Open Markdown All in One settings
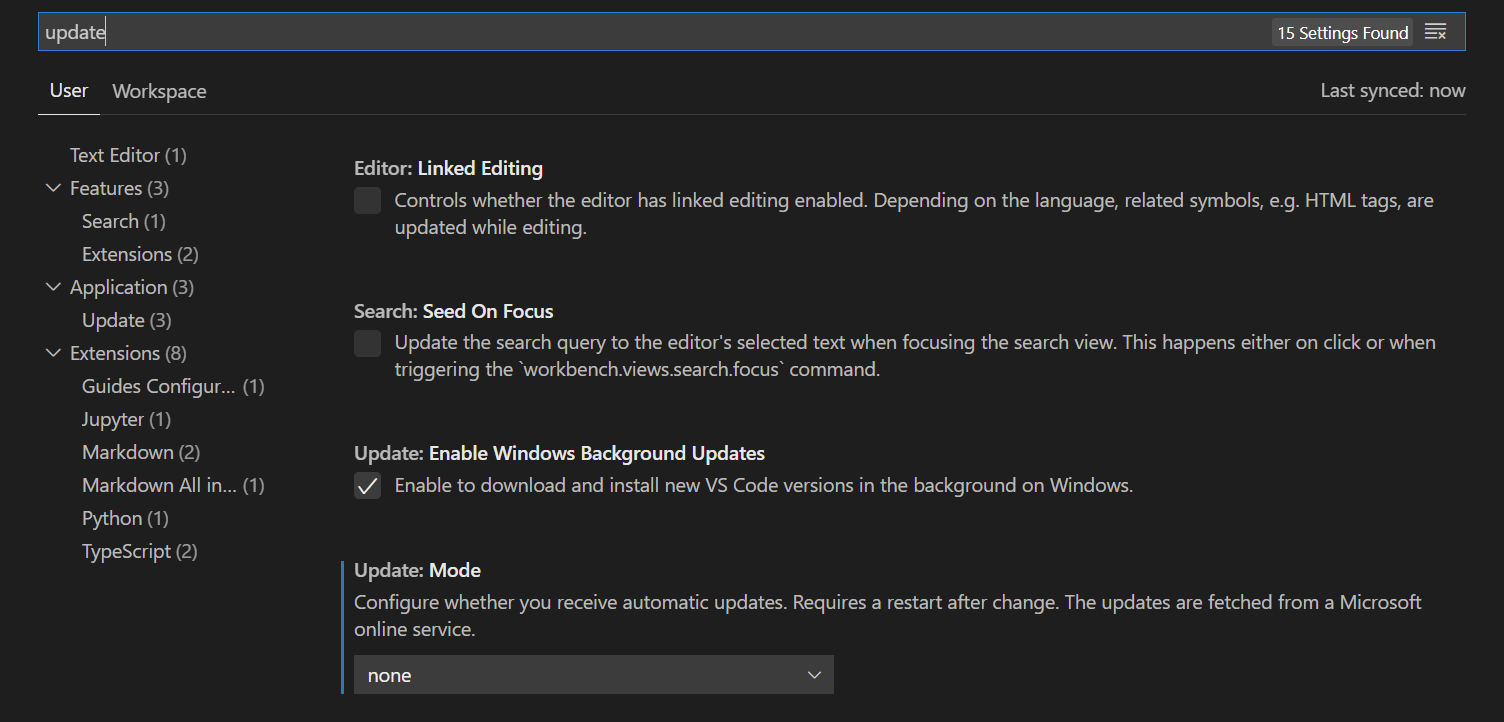Image resolution: width=1504 pixels, height=722 pixels. [x=173, y=485]
